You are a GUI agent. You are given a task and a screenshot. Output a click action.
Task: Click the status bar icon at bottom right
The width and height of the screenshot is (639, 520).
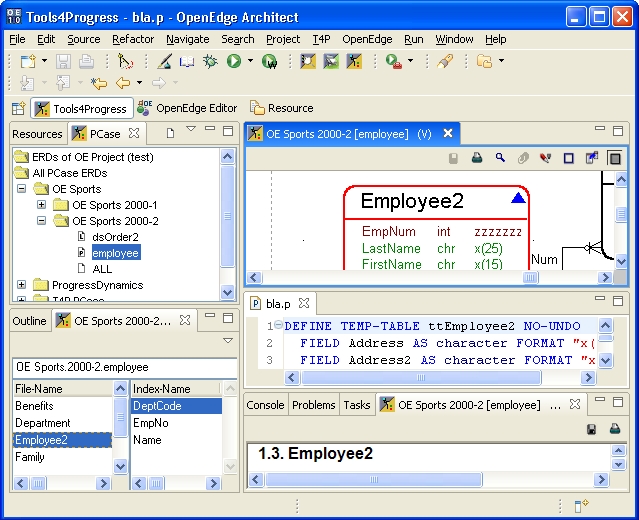(581, 506)
